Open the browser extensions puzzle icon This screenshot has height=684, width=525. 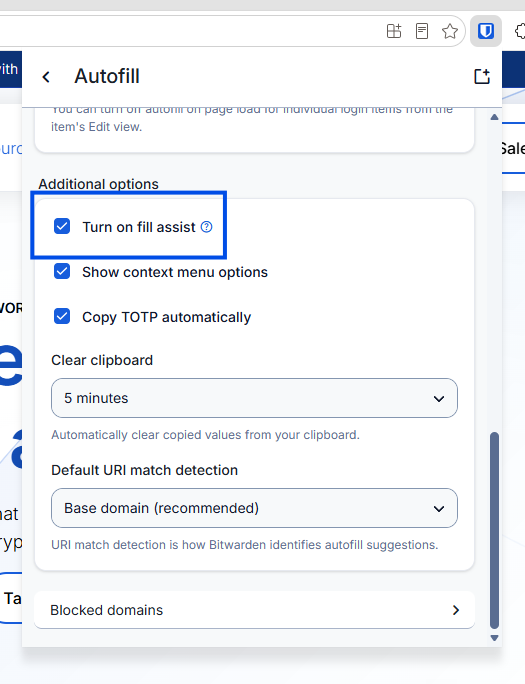520,31
